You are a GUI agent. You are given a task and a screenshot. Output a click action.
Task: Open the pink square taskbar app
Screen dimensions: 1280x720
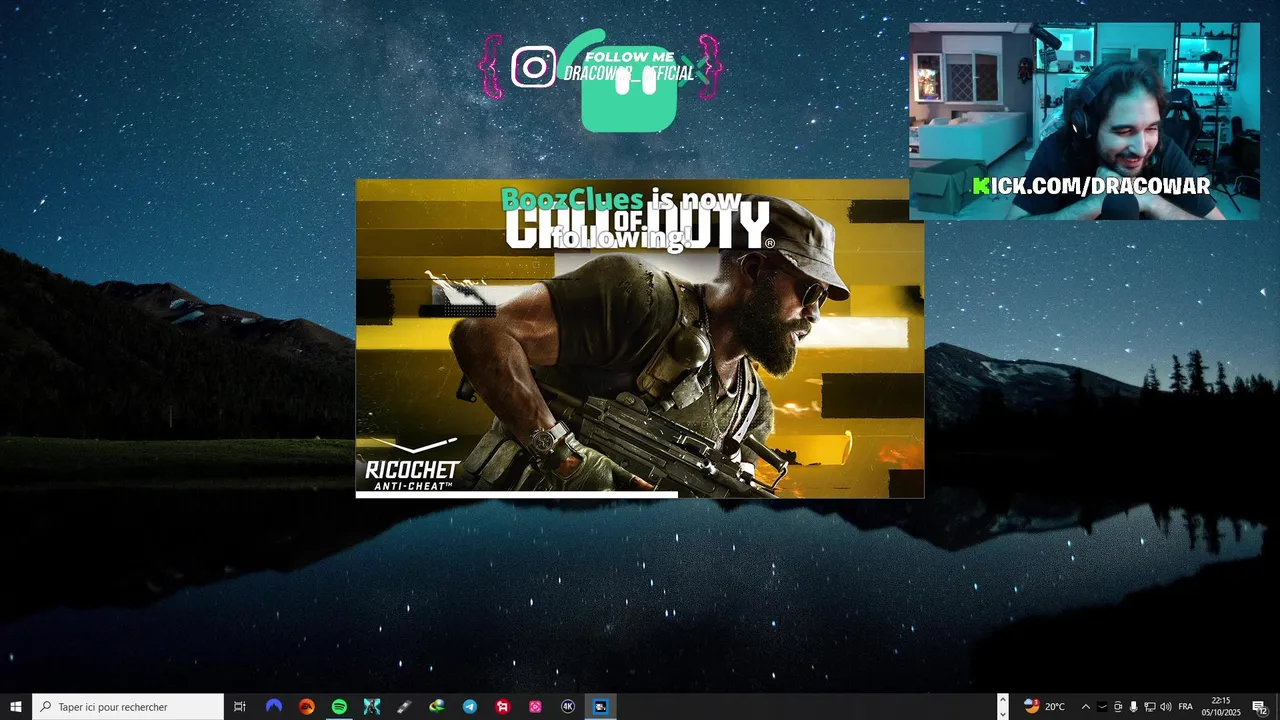(x=535, y=706)
